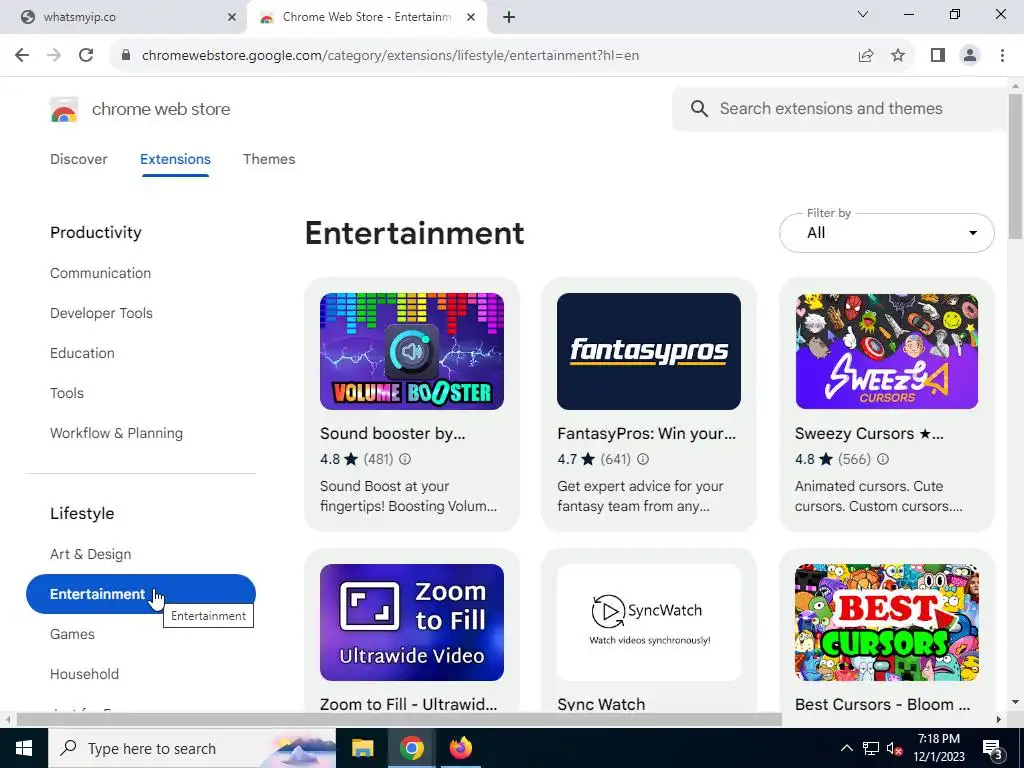This screenshot has height=768, width=1024.
Task: Launch Firefox from the taskbar
Action: (x=460, y=748)
